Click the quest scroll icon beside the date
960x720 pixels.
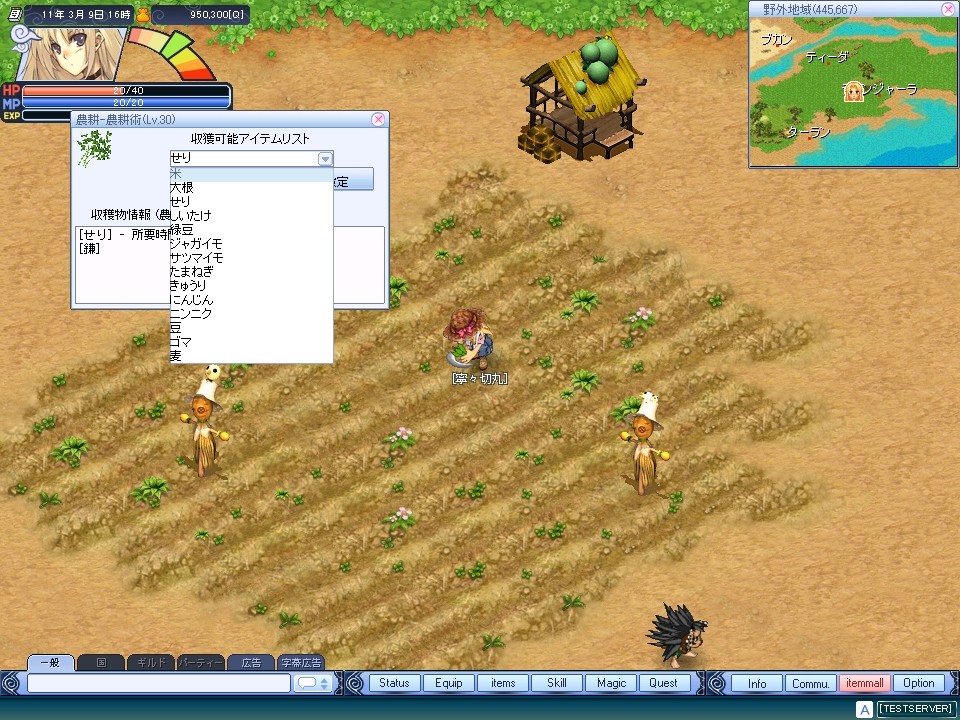(15, 15)
